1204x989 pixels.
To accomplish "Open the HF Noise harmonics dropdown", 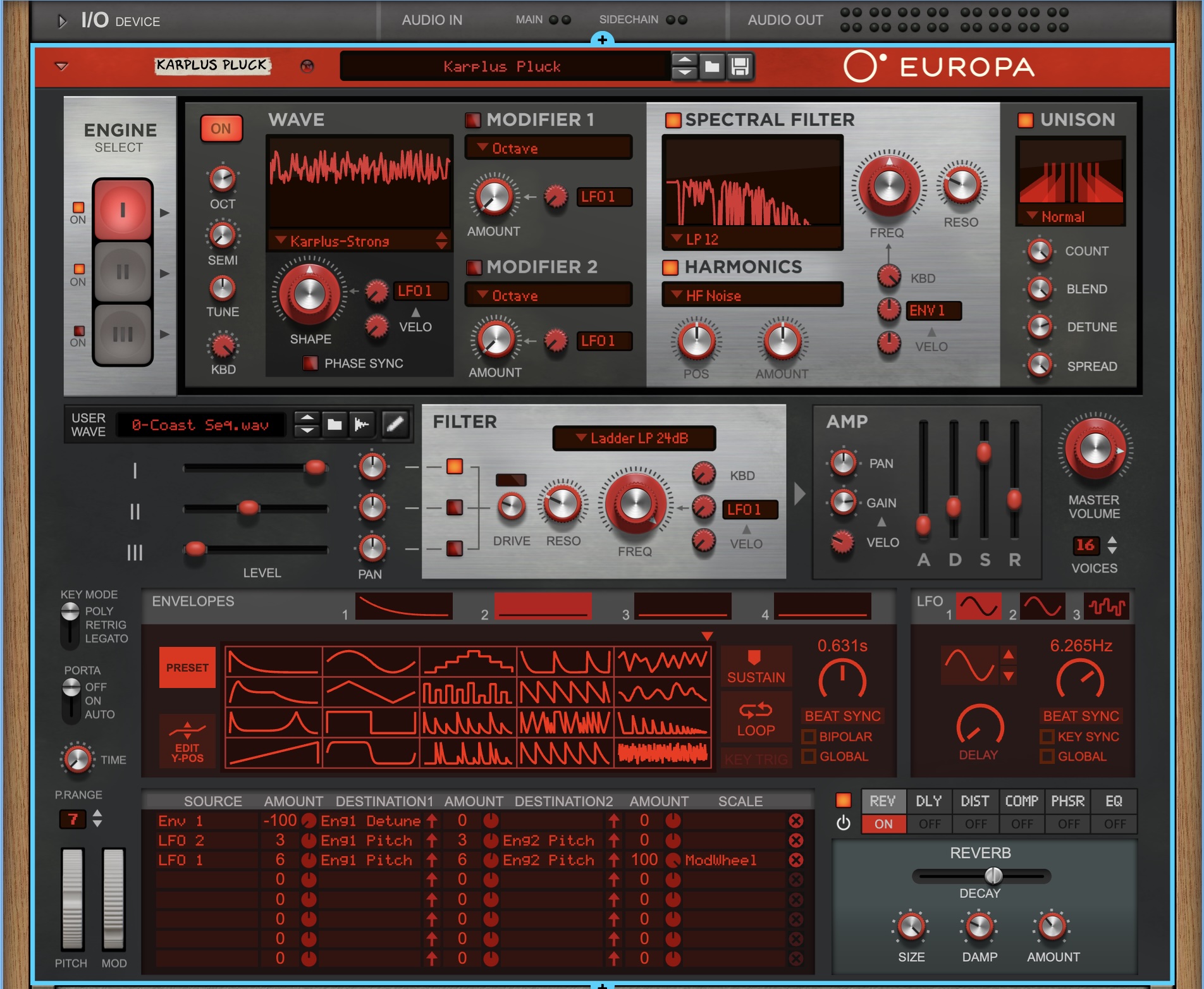I will (x=752, y=295).
